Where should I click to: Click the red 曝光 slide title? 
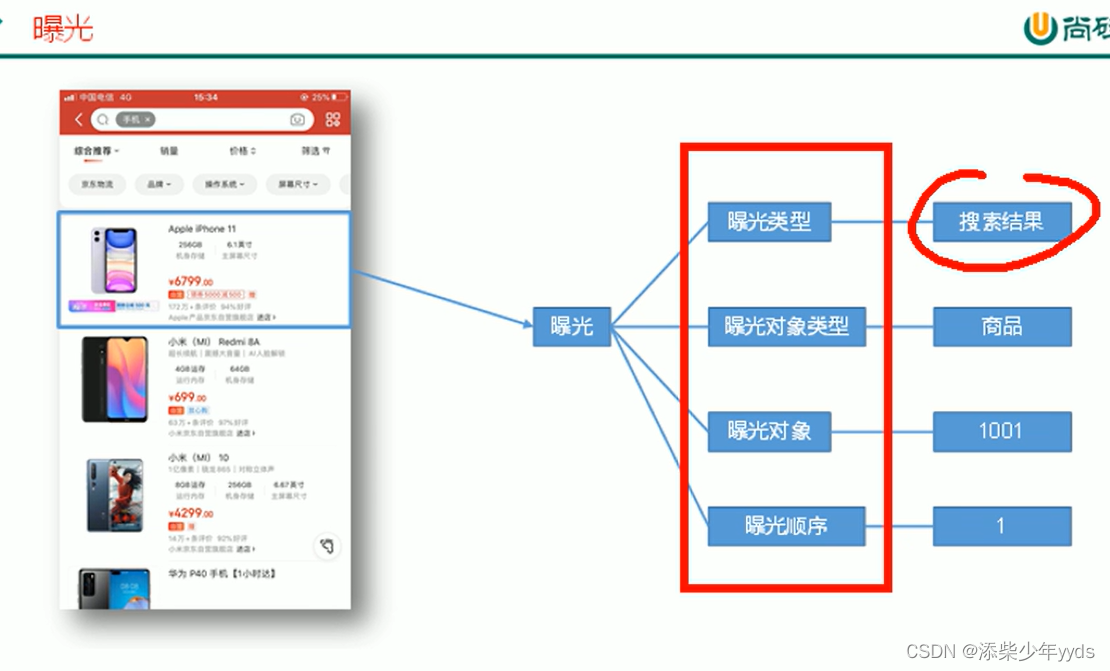coord(63,29)
